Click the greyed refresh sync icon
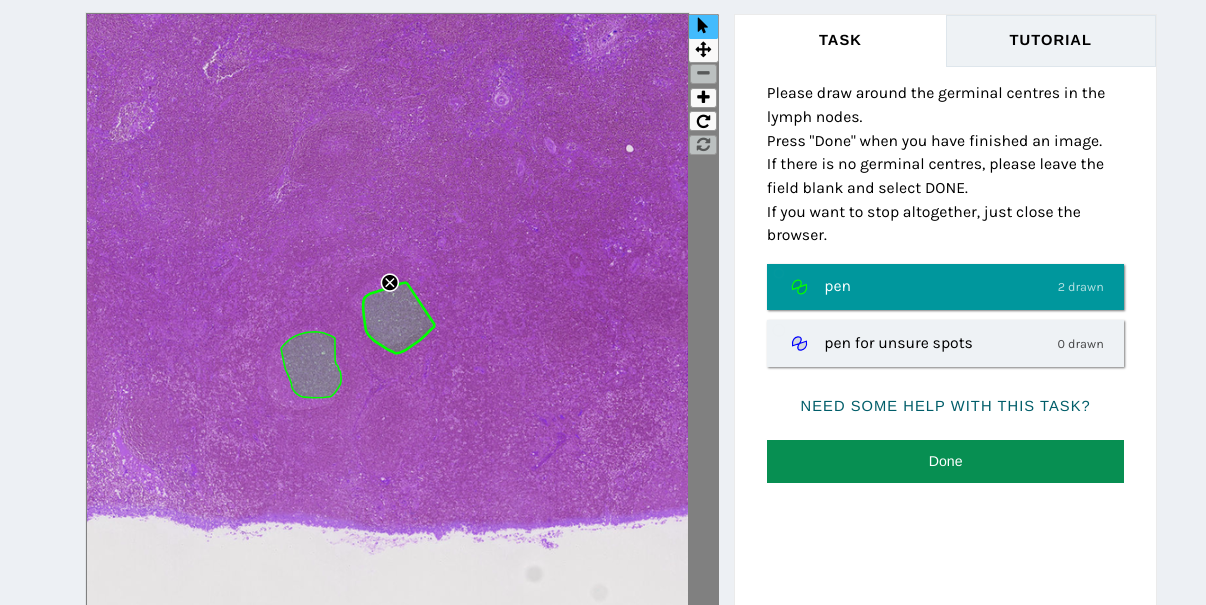The width and height of the screenshot is (1206, 605). click(703, 145)
